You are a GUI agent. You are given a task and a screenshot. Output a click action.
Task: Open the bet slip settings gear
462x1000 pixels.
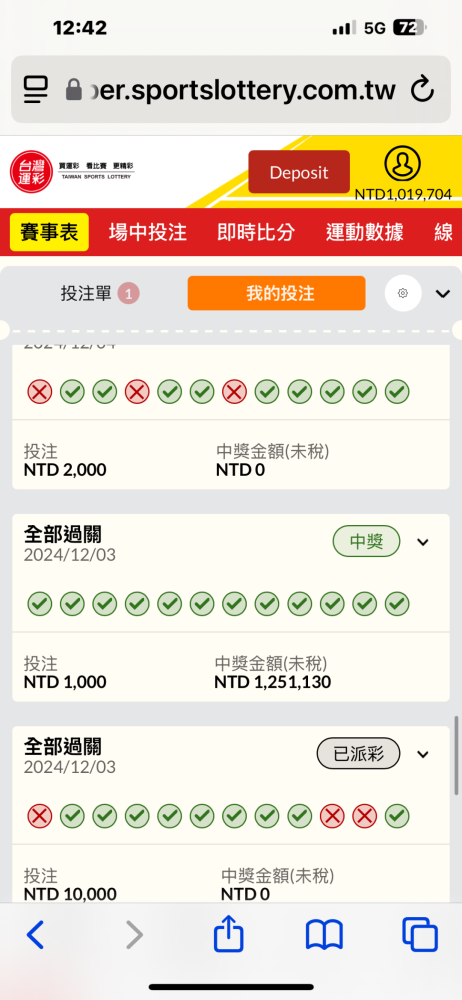coord(403,293)
